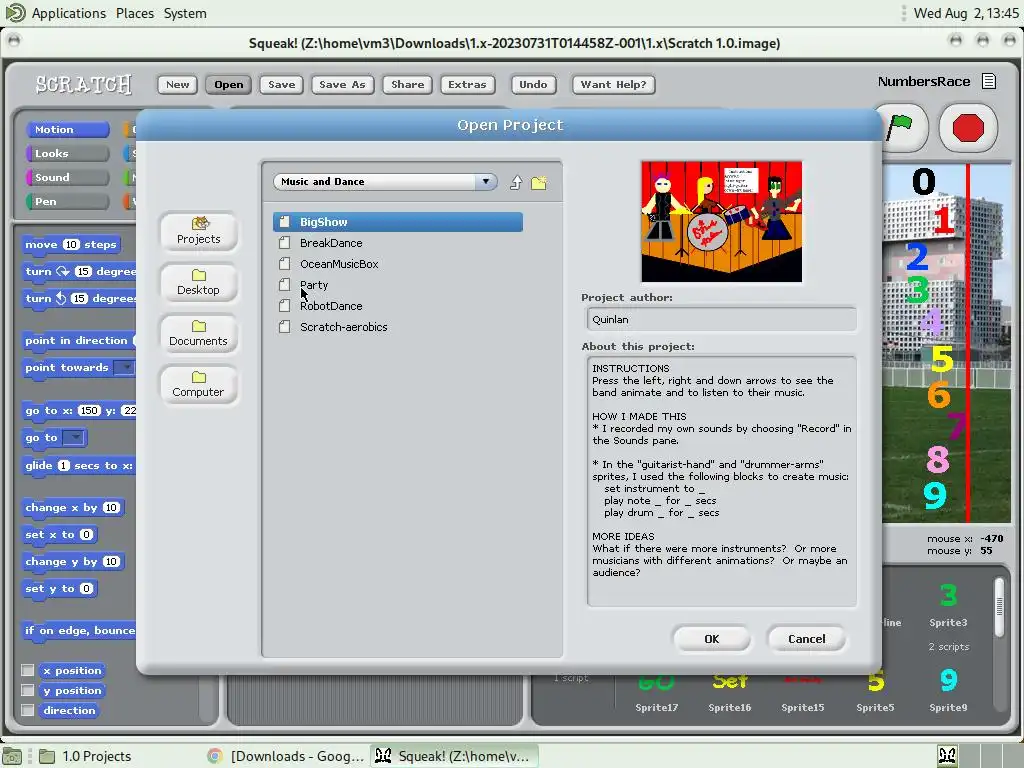The height and width of the screenshot is (768, 1024).
Task: Select Sprite5 in the sprite list
Action: tap(875, 690)
